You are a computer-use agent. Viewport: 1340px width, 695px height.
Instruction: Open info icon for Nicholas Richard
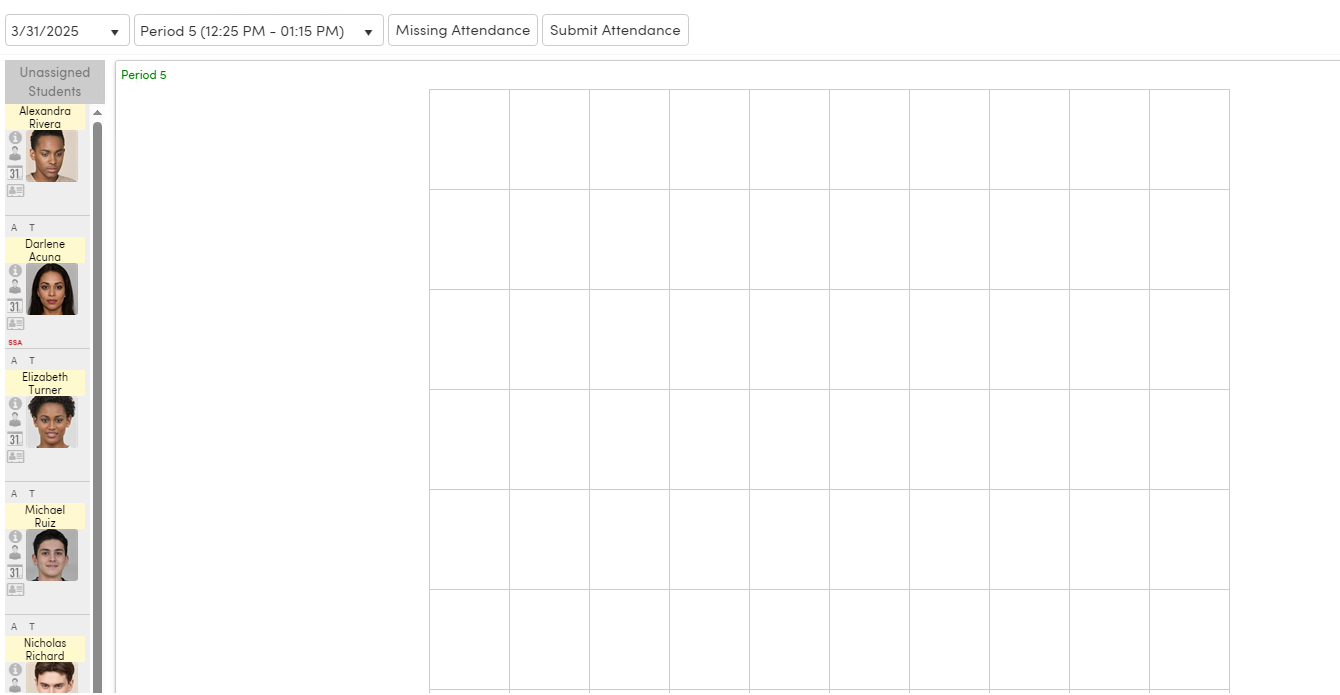click(15, 670)
